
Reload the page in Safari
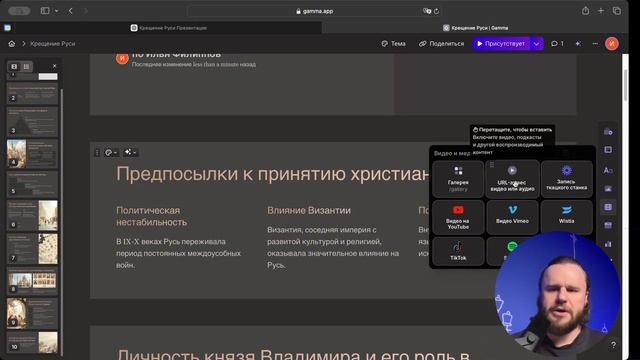[x=436, y=11]
